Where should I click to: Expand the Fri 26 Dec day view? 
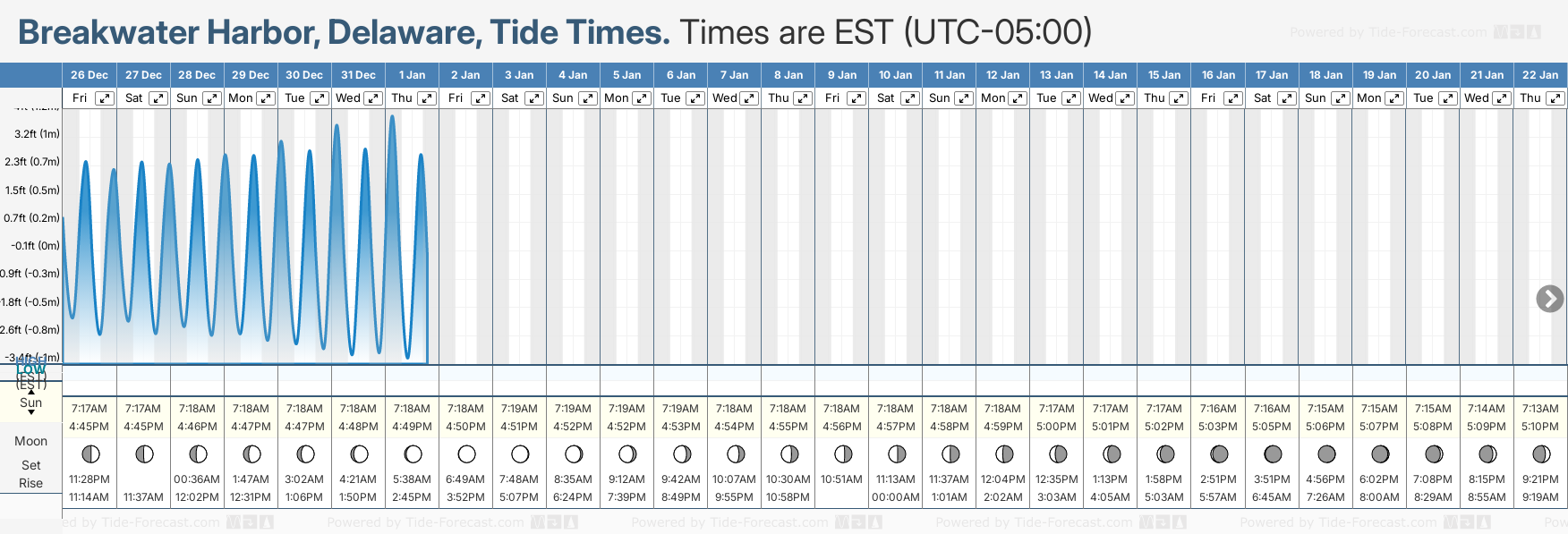[x=105, y=98]
